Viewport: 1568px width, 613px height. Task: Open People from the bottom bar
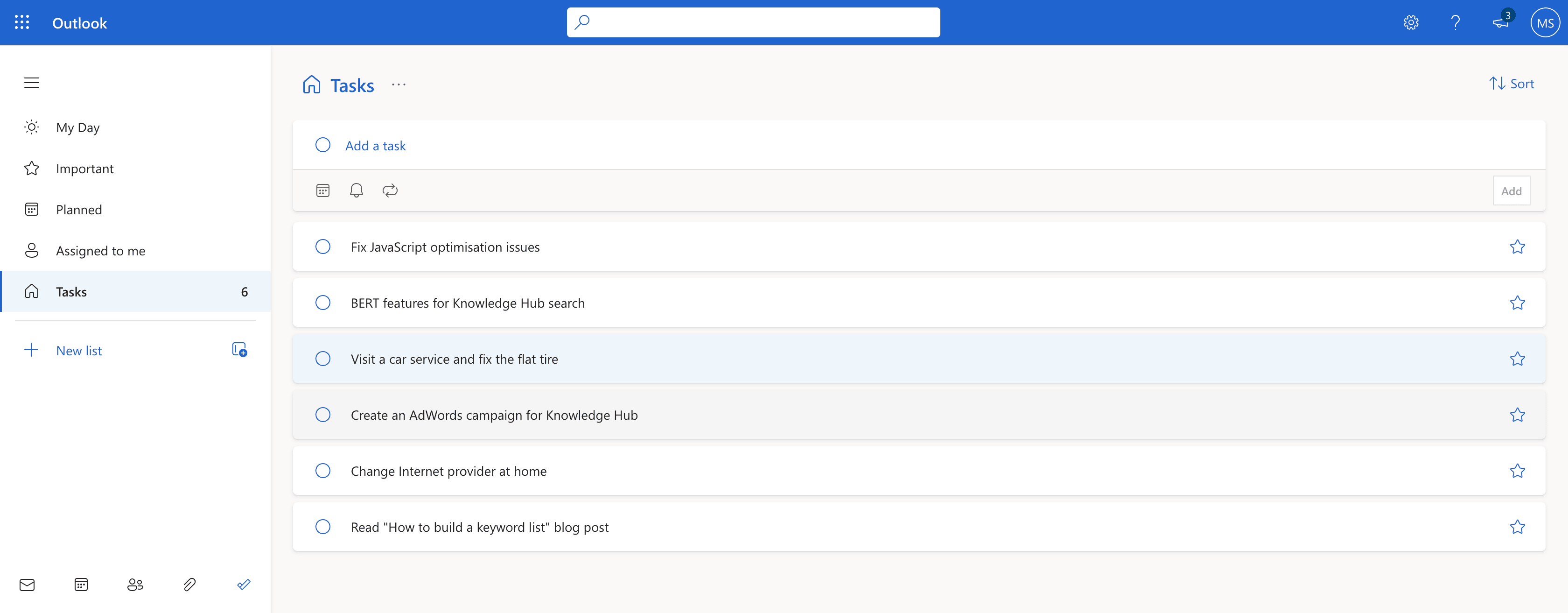point(135,585)
